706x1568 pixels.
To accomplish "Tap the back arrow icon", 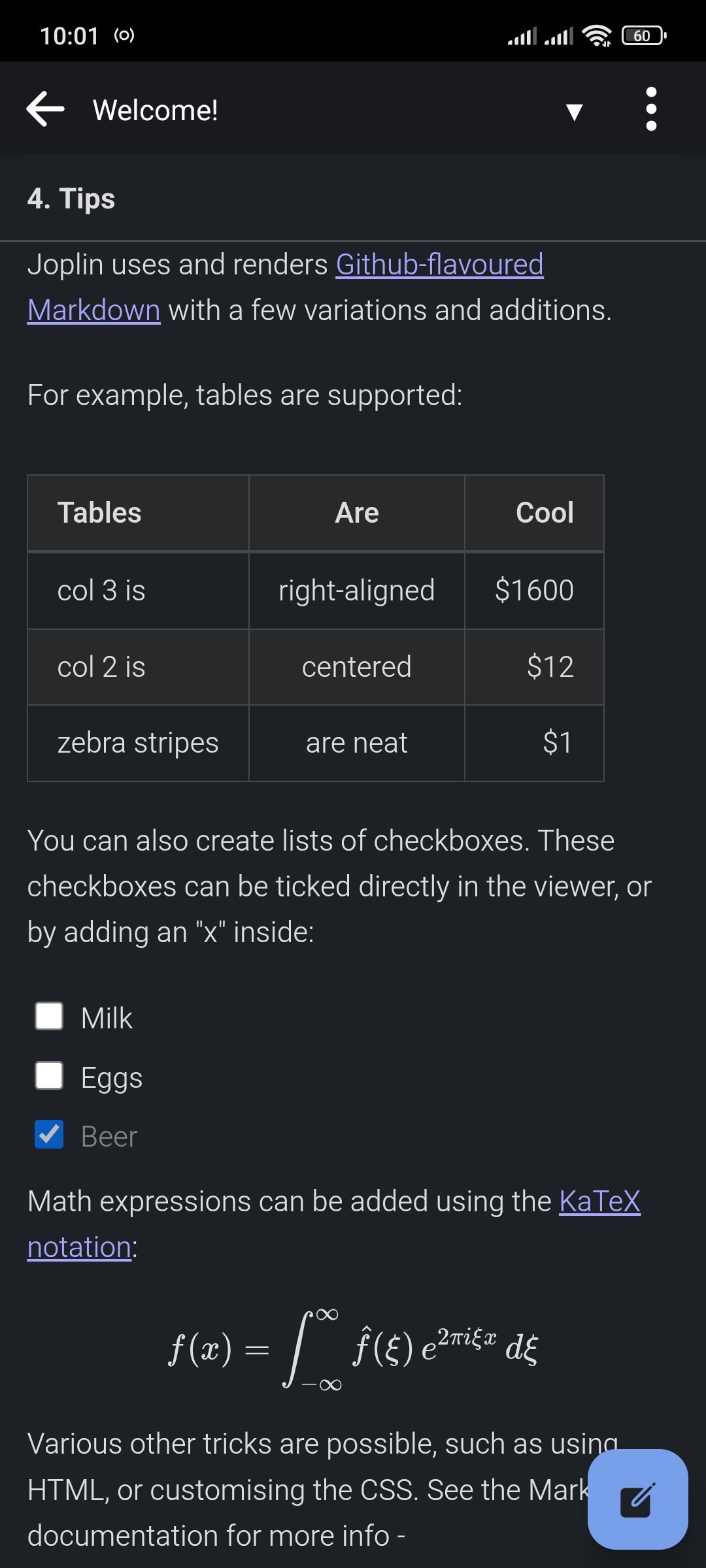I will [45, 108].
